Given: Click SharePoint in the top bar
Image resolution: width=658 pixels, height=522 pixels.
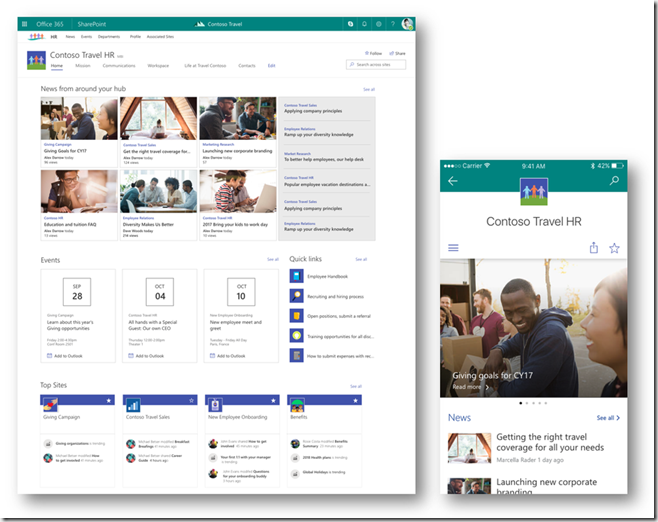Looking at the screenshot, I should point(91,24).
